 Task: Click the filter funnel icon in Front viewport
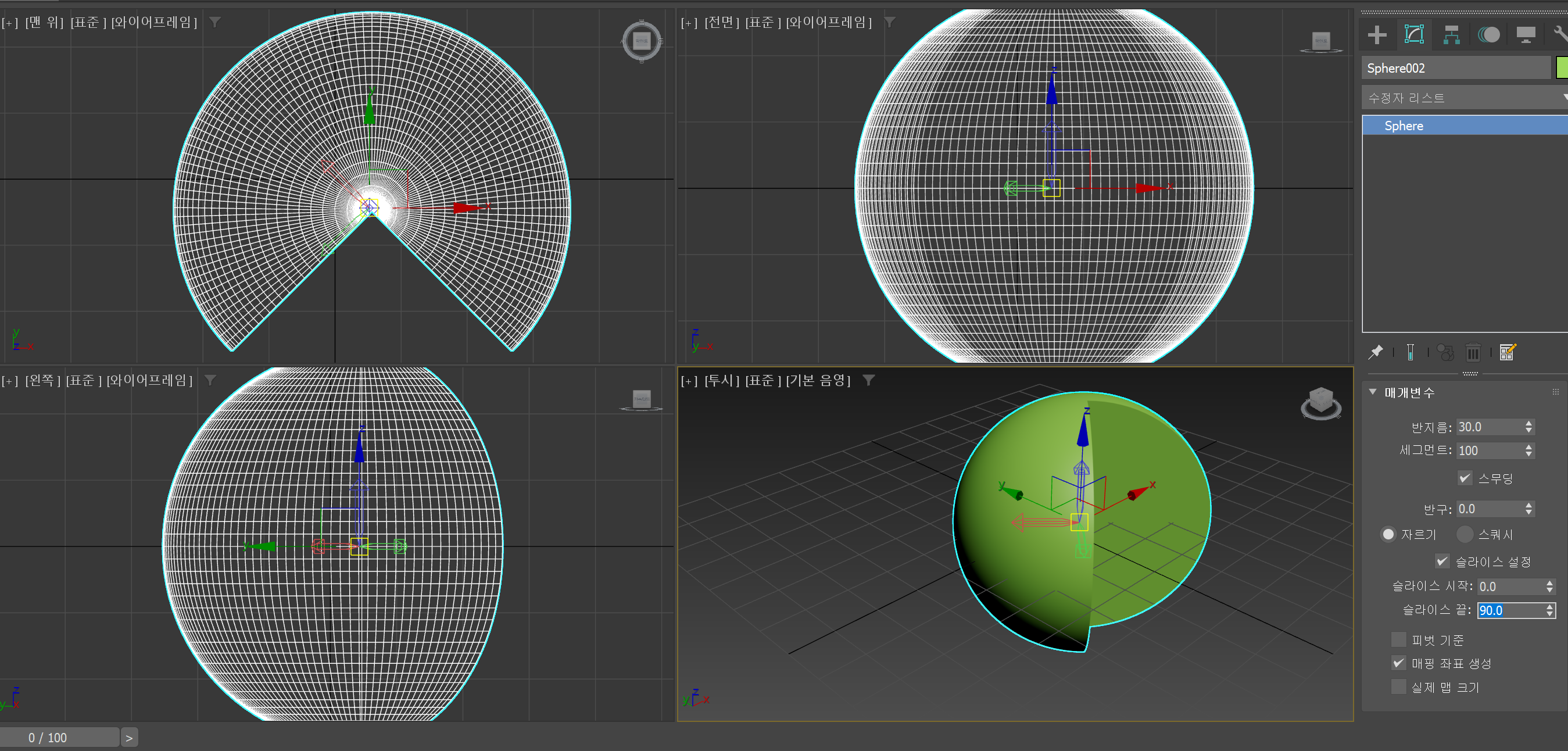point(889,23)
